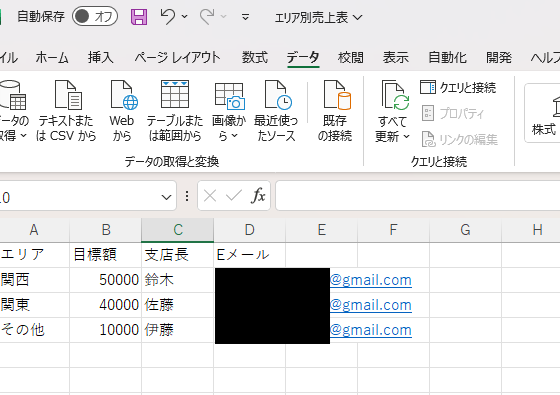
Task: Select column B header
Action: pyautogui.click(x=106, y=230)
